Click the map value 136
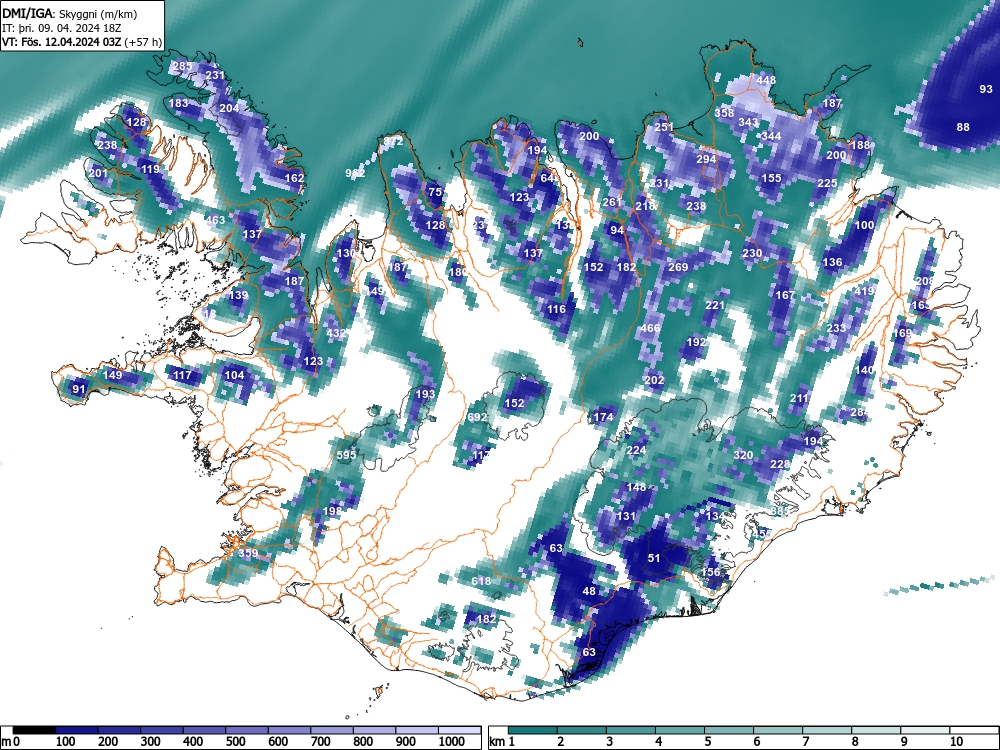Viewport: 1000px width, 750px height. coord(832,262)
